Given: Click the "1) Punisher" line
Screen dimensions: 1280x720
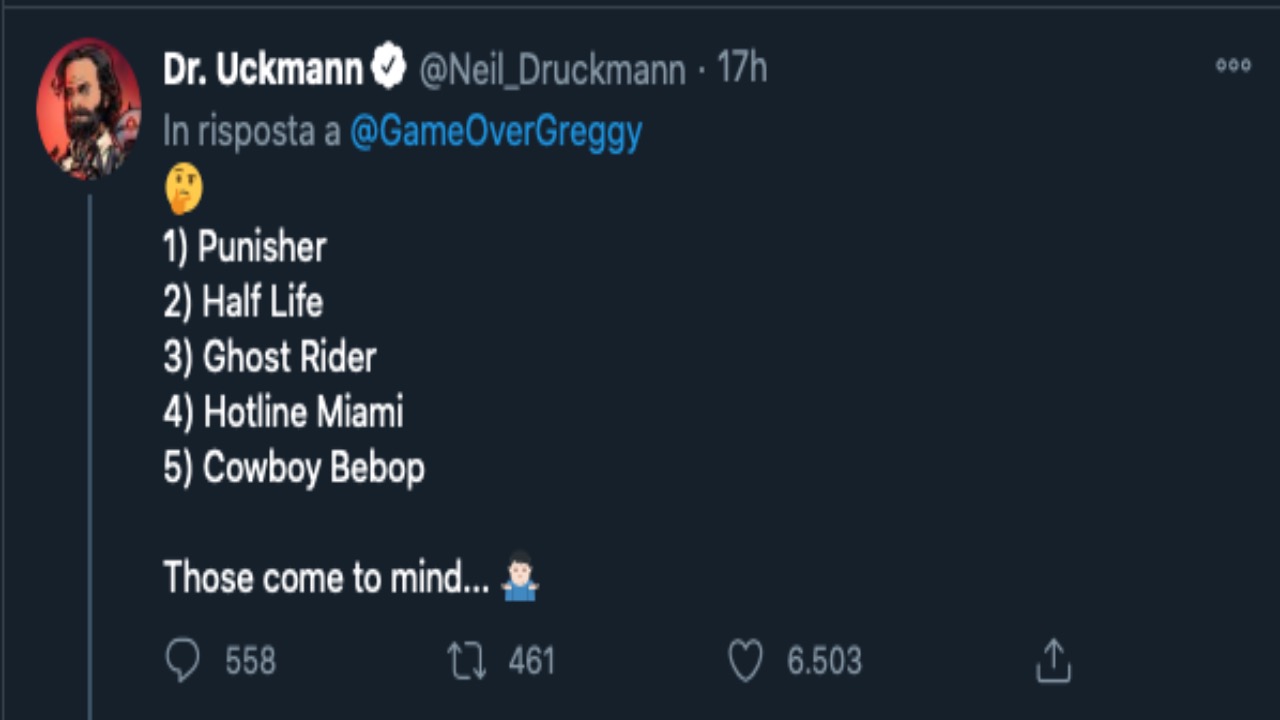Looking at the screenshot, I should [x=245, y=247].
